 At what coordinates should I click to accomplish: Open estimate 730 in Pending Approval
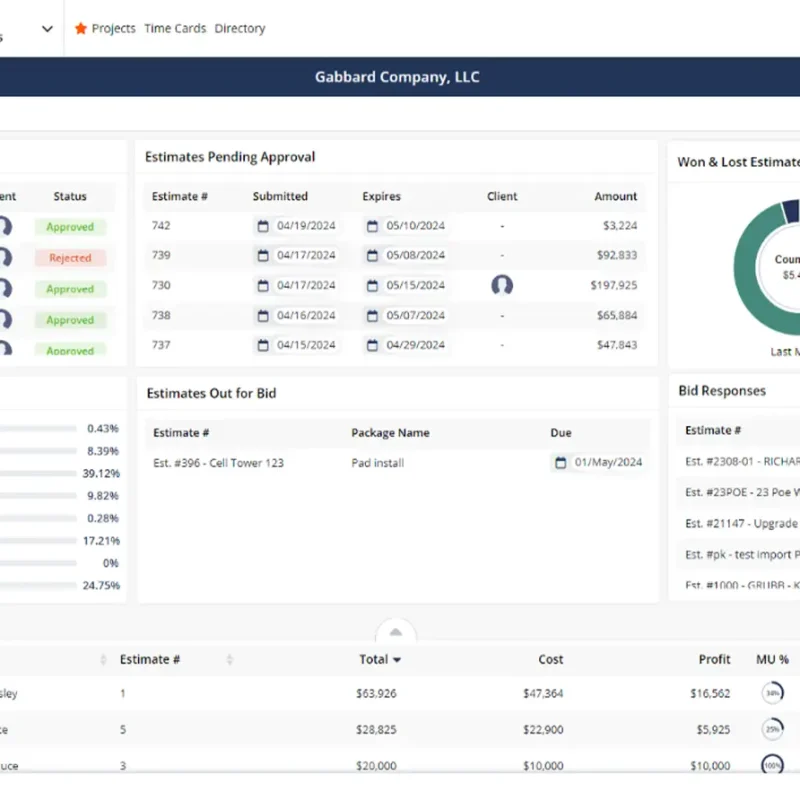coord(161,285)
